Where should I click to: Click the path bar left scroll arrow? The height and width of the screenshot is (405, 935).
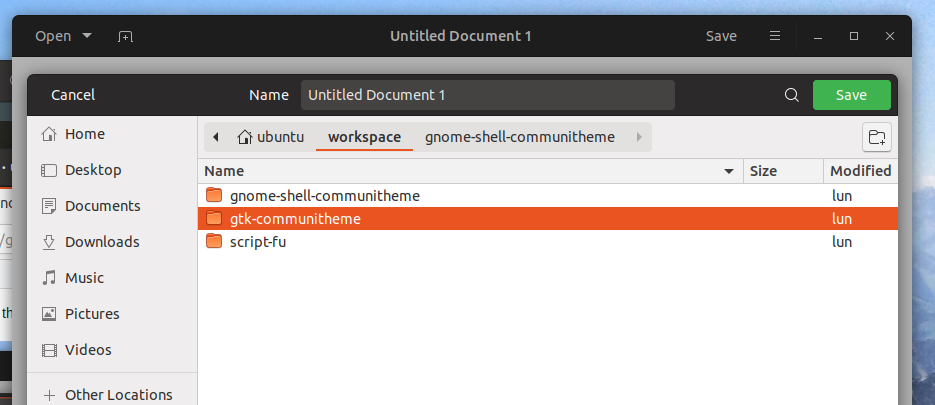pos(215,137)
